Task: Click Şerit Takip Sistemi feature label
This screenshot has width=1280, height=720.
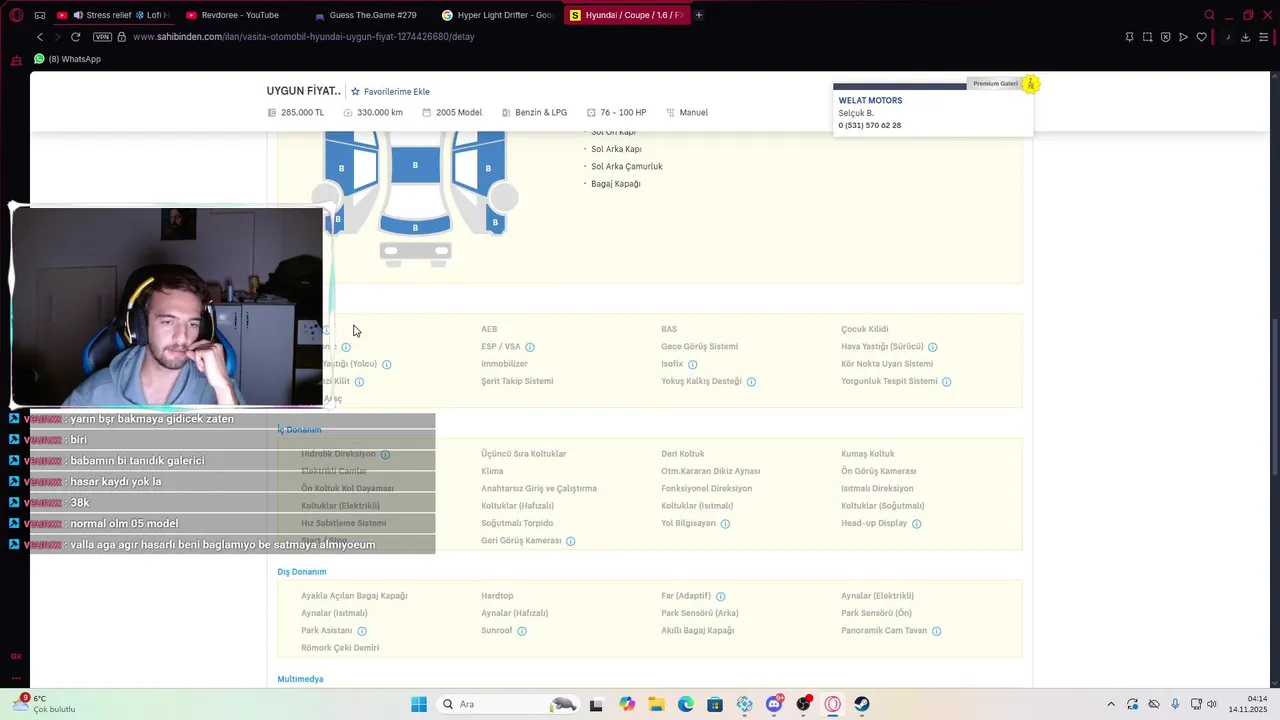Action: [x=517, y=381]
